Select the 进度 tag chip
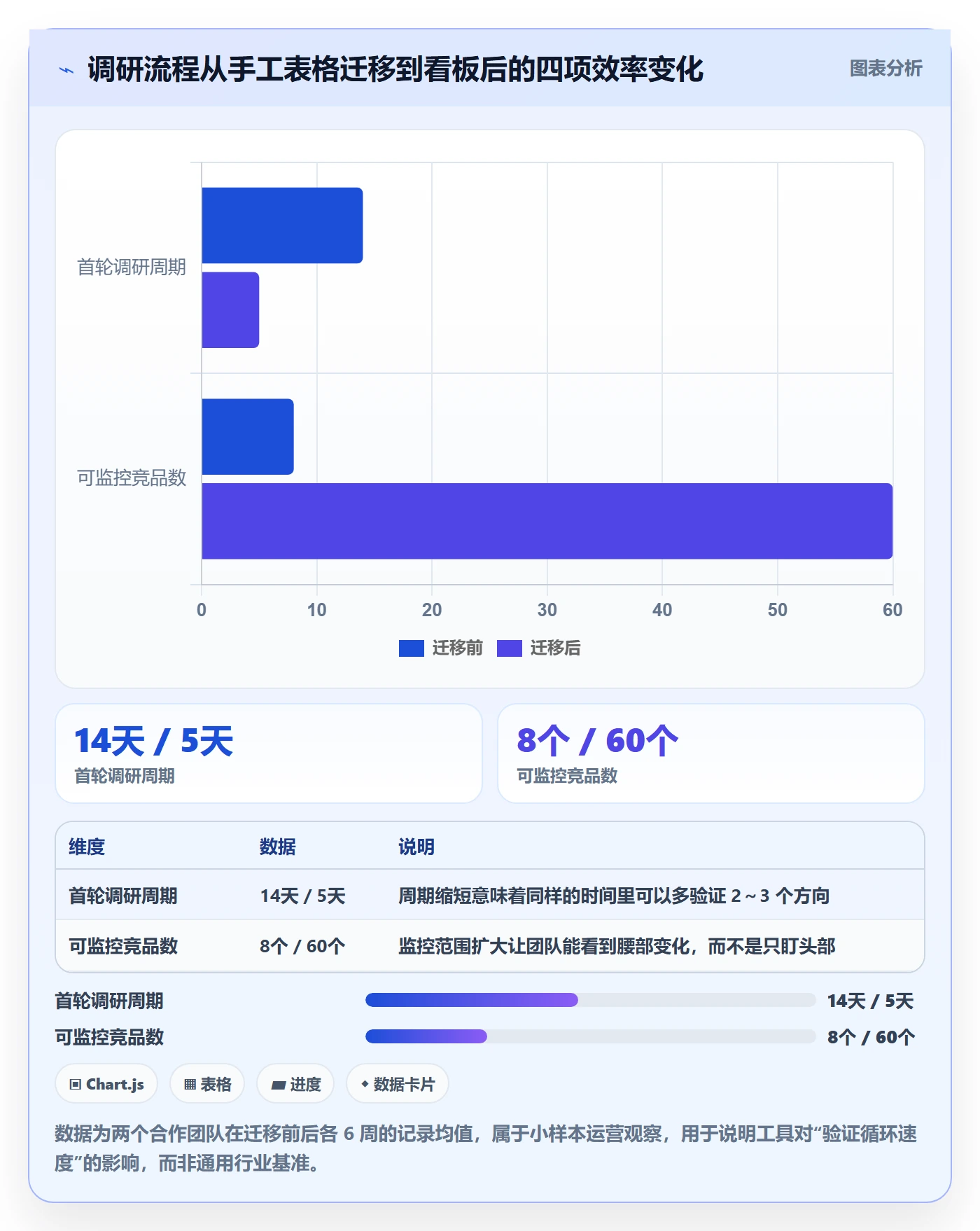 pos(295,1084)
